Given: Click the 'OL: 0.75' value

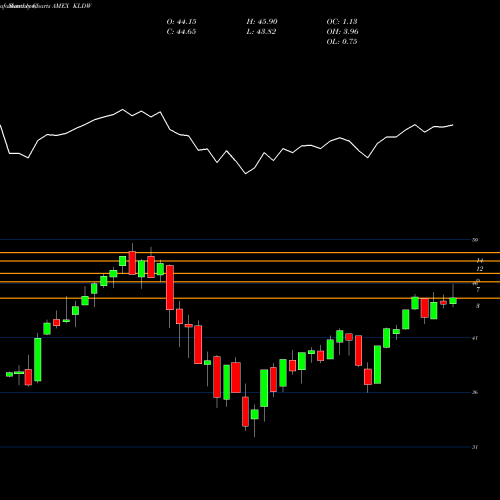Looking at the screenshot, I should [342, 42].
